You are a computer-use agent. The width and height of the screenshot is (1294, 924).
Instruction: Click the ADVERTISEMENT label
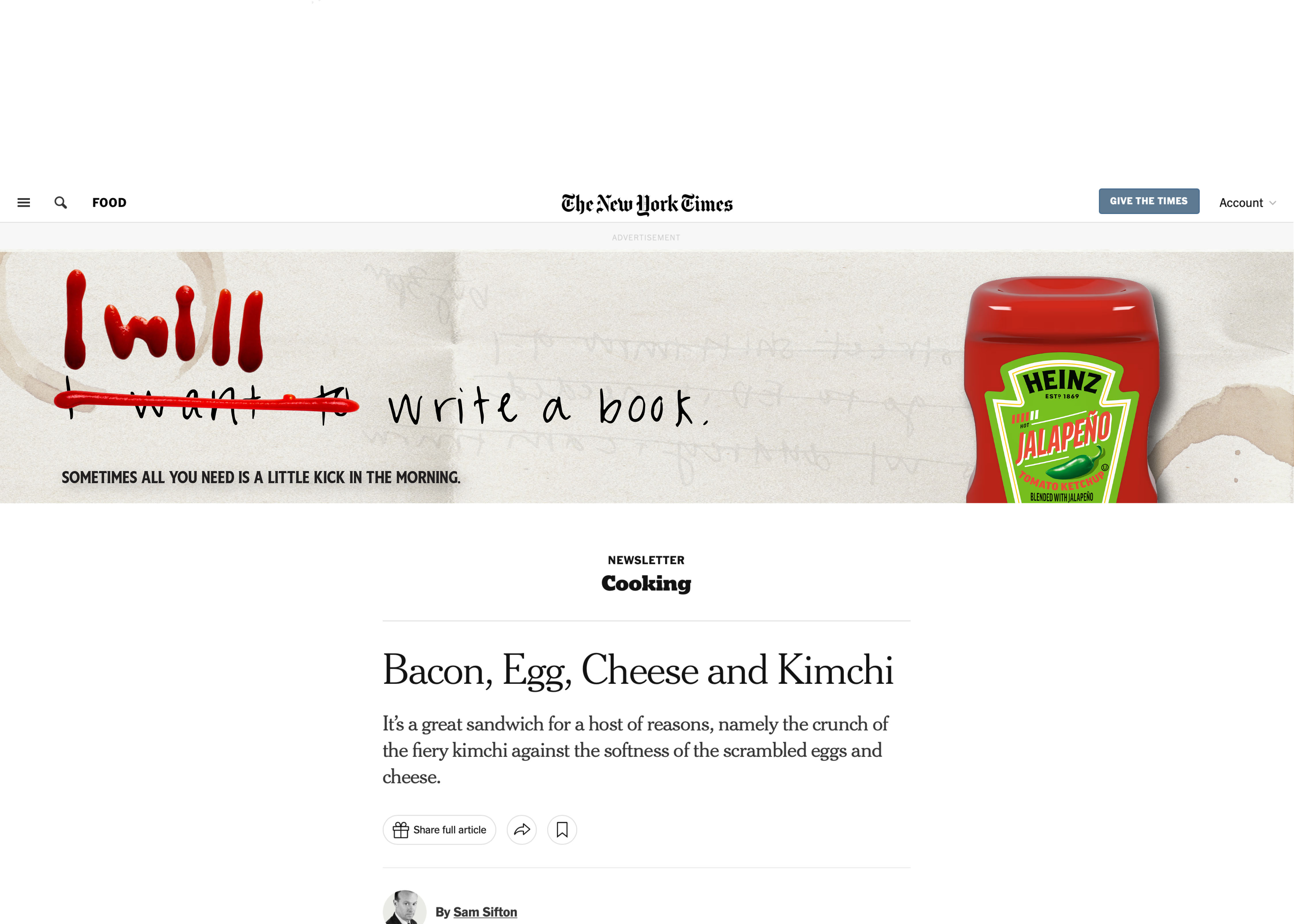click(646, 238)
